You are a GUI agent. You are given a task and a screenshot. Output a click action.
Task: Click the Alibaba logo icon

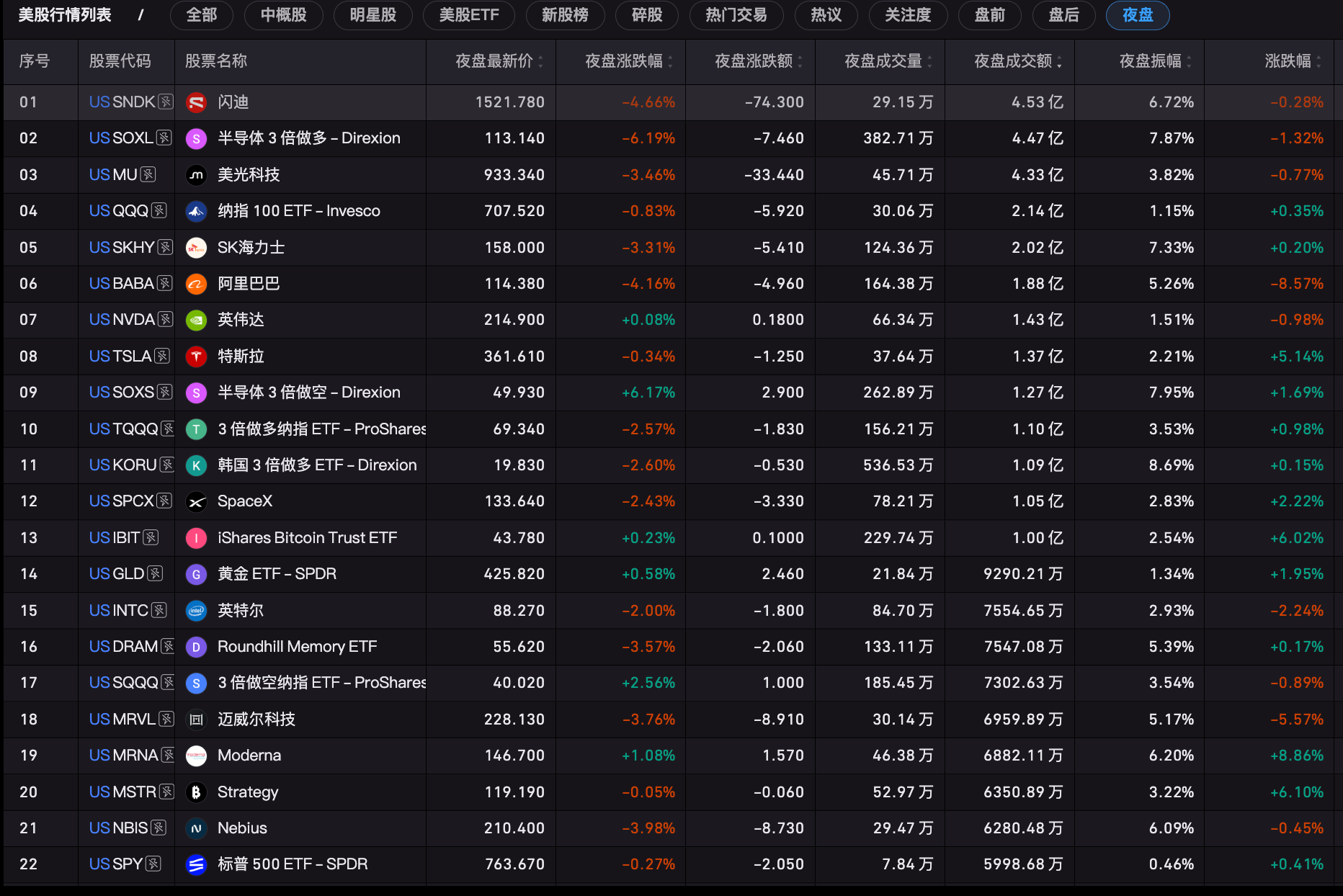point(196,284)
